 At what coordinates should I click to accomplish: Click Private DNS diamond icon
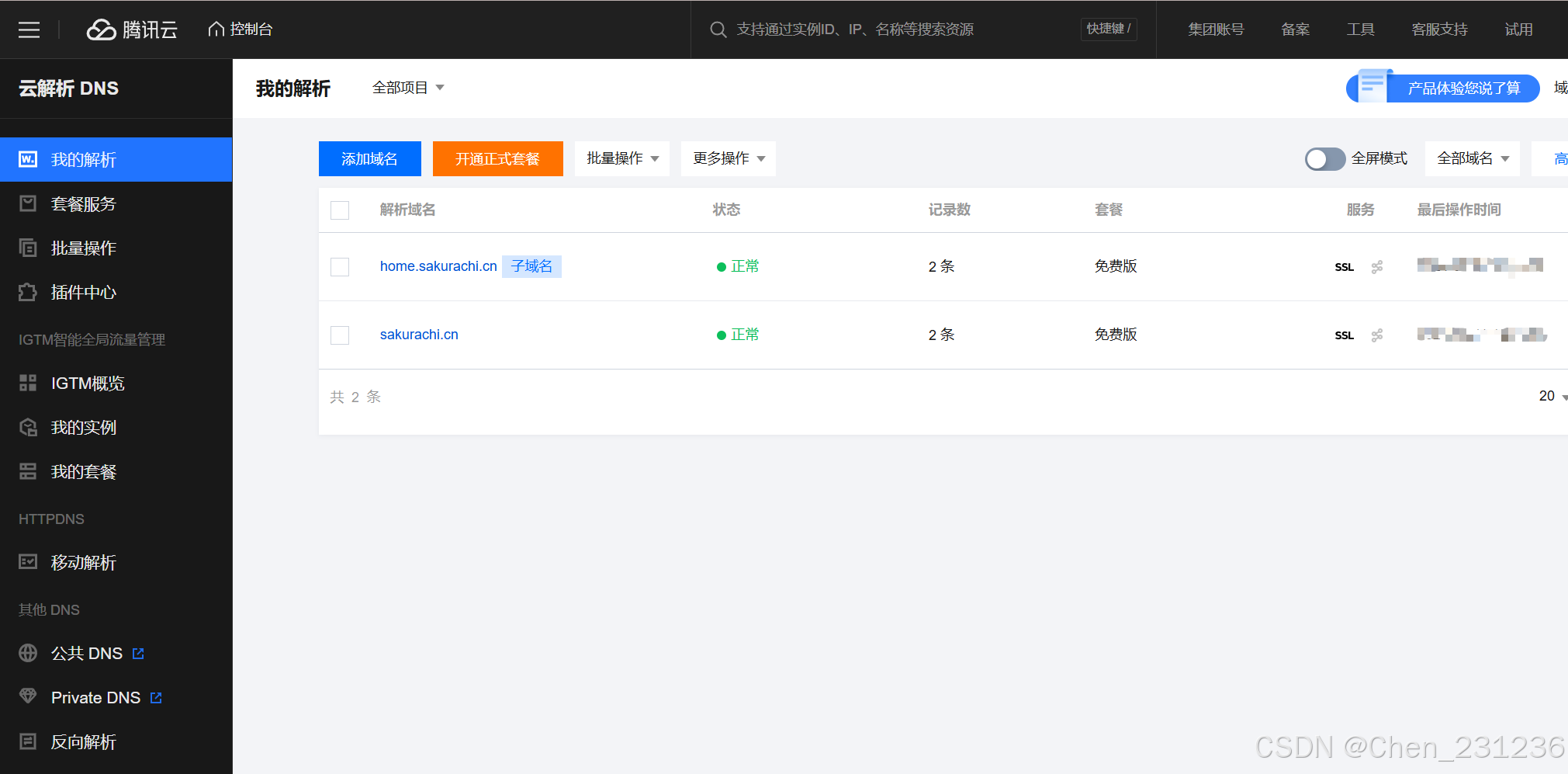click(x=28, y=696)
